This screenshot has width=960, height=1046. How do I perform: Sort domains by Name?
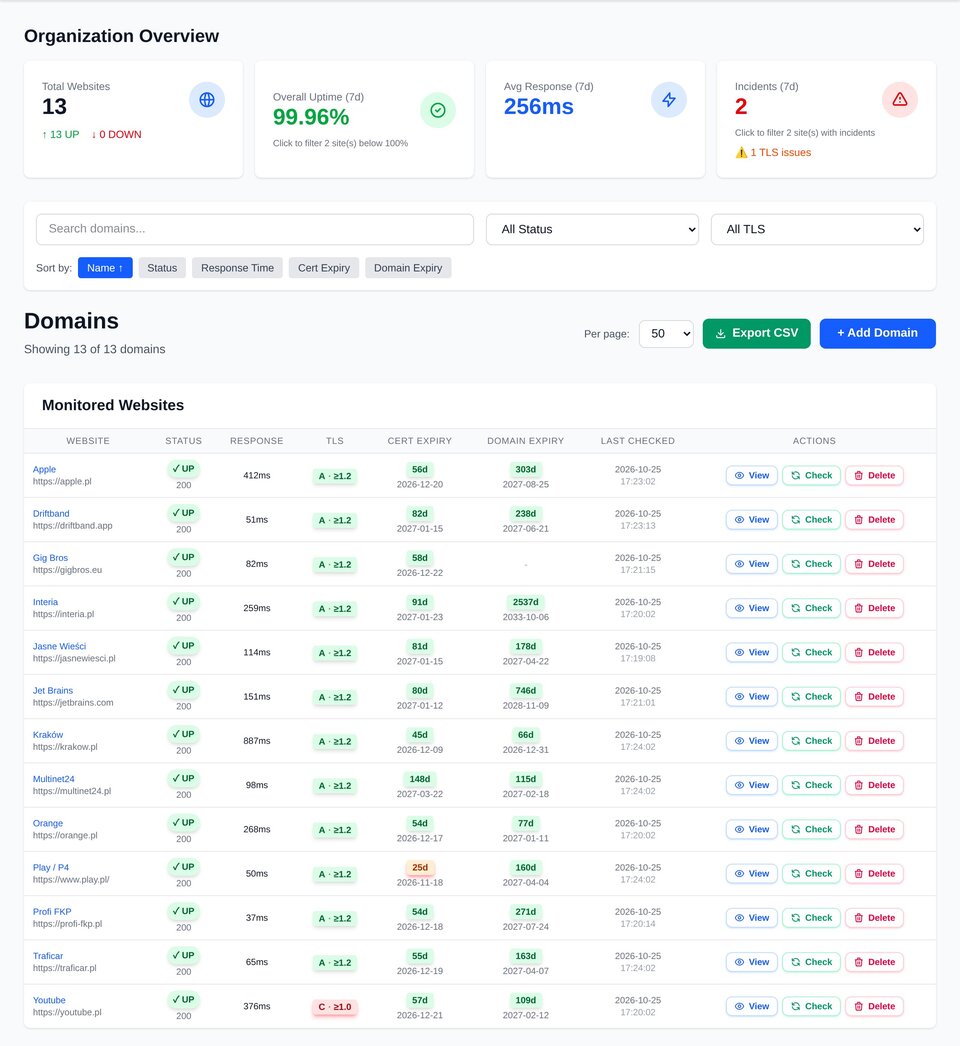tap(105, 268)
